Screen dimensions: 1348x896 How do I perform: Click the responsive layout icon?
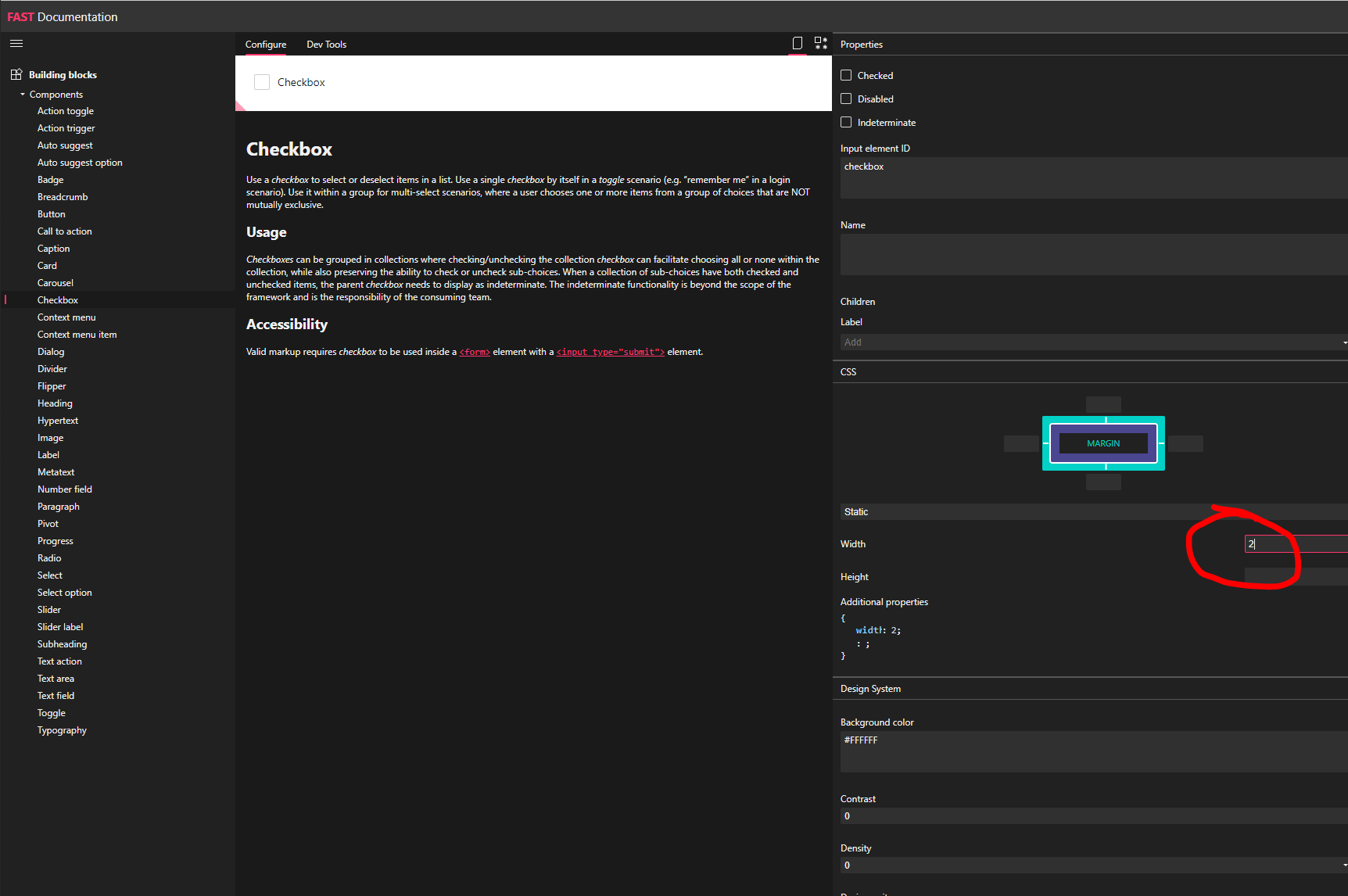(x=820, y=43)
